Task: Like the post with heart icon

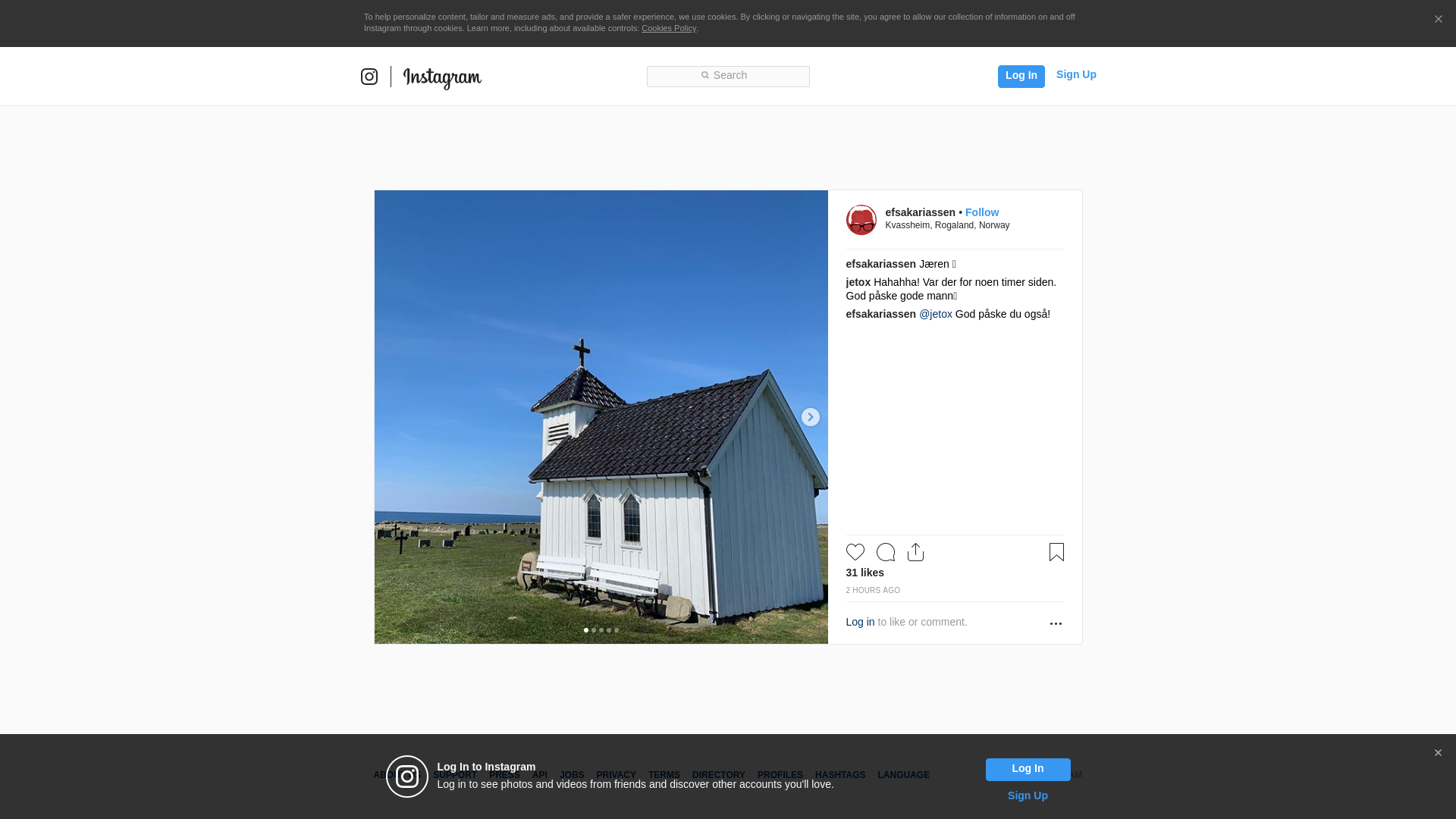Action: pos(855,552)
